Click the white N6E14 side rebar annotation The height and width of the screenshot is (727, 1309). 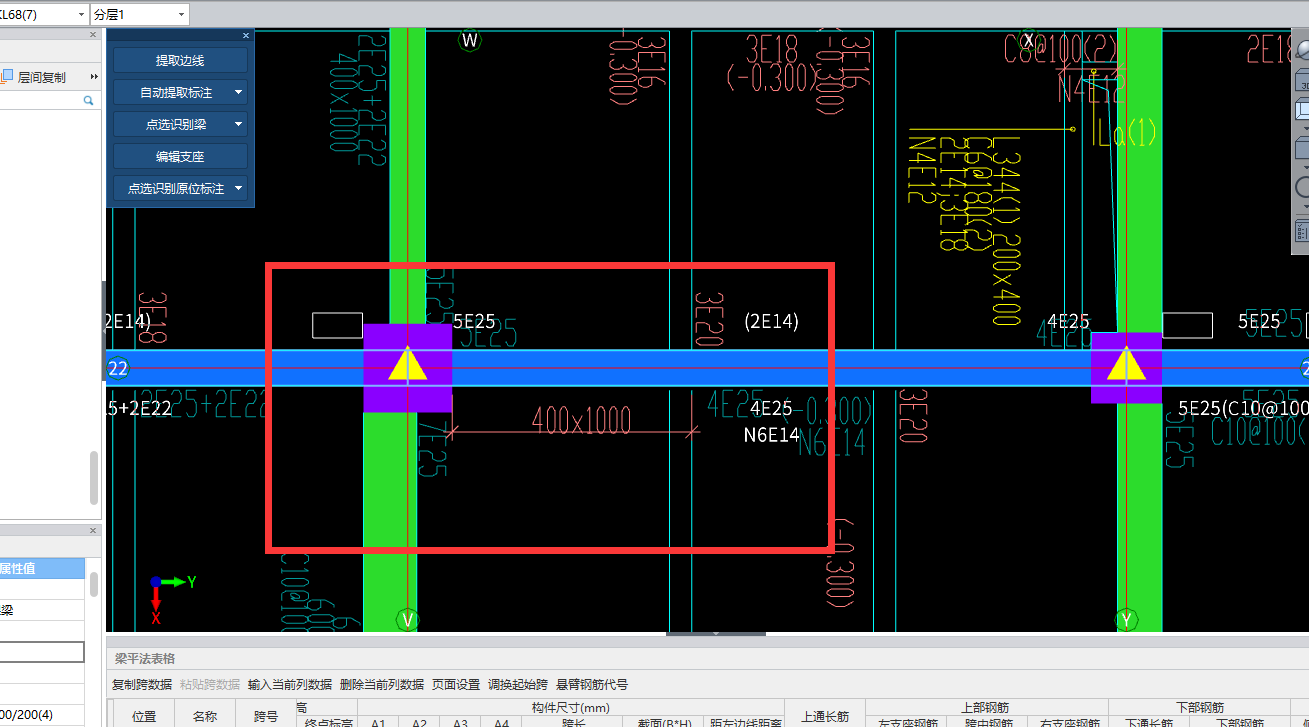(771, 435)
